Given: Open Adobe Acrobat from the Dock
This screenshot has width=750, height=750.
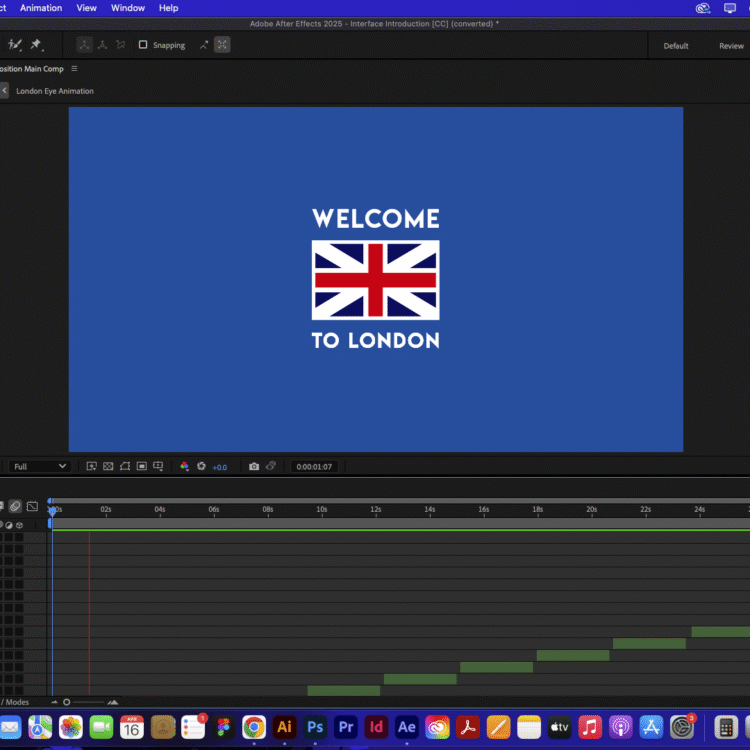Looking at the screenshot, I should (x=468, y=728).
